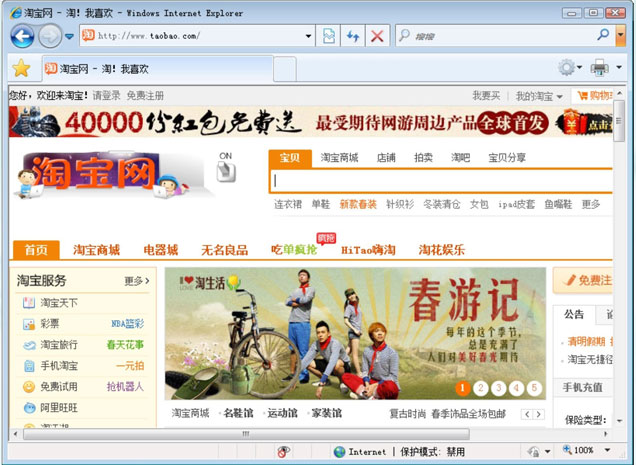Click the previous arrow below banner
The width and height of the screenshot is (636, 465).
527,414
